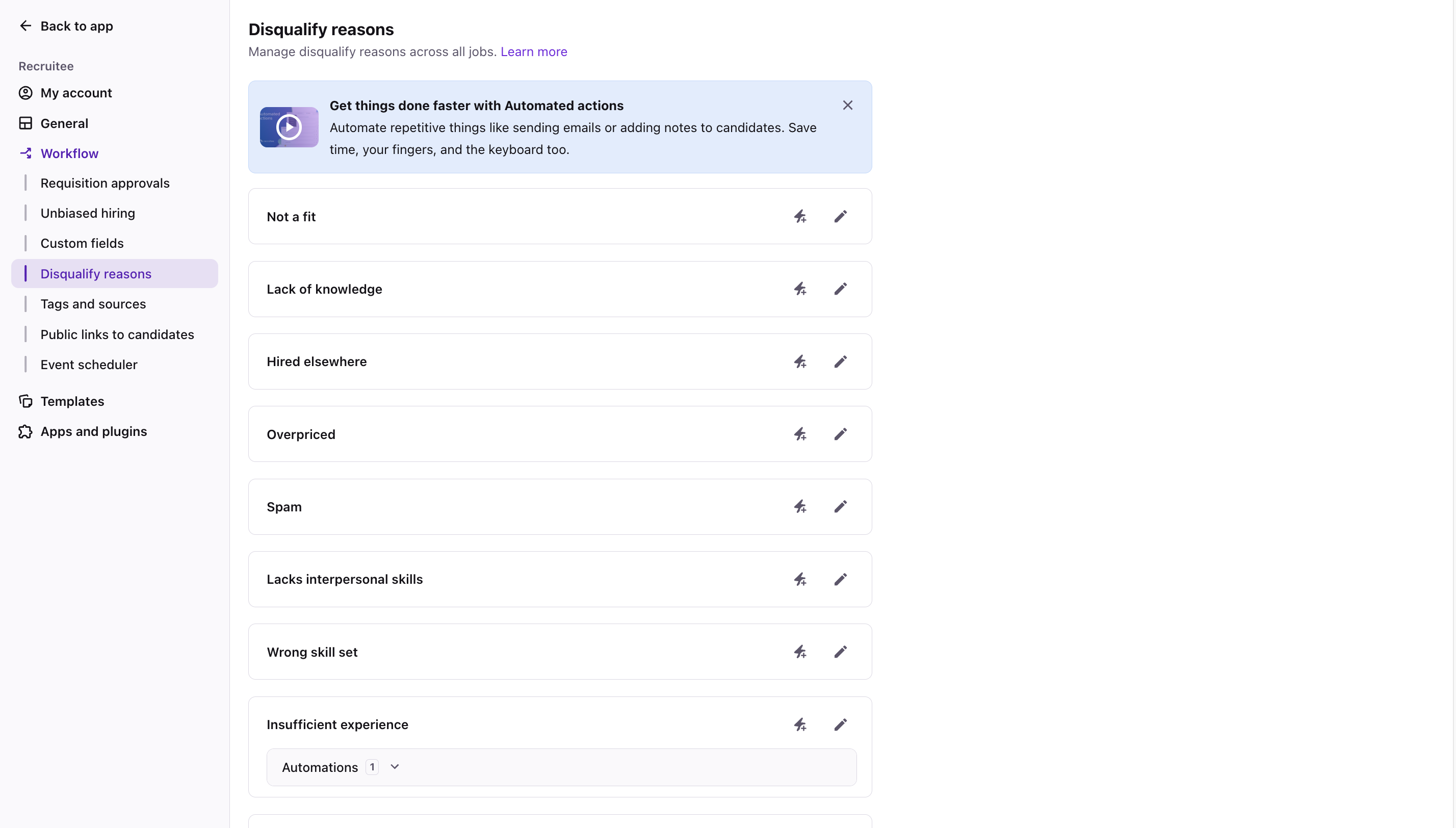The height and width of the screenshot is (828, 1456).
Task: Switch to the General settings section
Action: point(65,123)
